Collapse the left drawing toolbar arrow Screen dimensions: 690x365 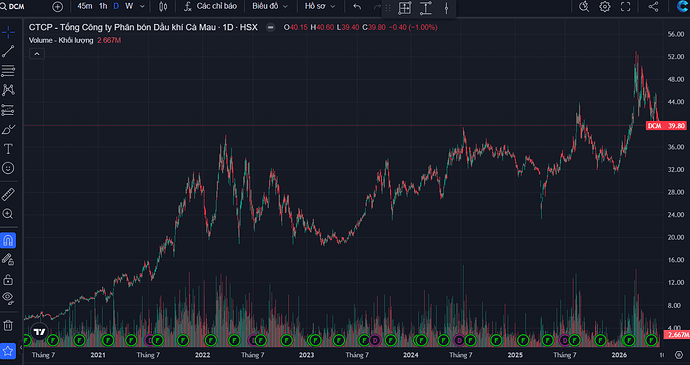(21, 348)
